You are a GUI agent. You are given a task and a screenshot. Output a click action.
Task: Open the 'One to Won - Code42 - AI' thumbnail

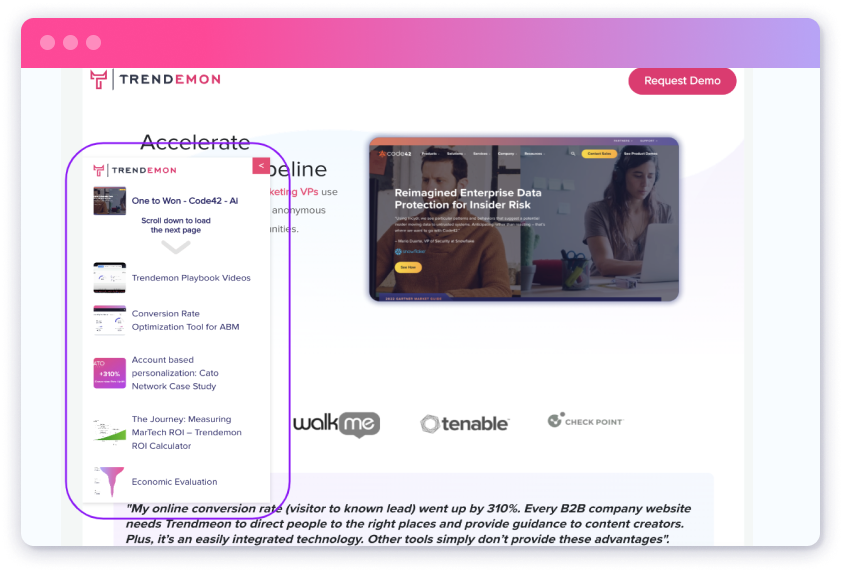(x=110, y=201)
